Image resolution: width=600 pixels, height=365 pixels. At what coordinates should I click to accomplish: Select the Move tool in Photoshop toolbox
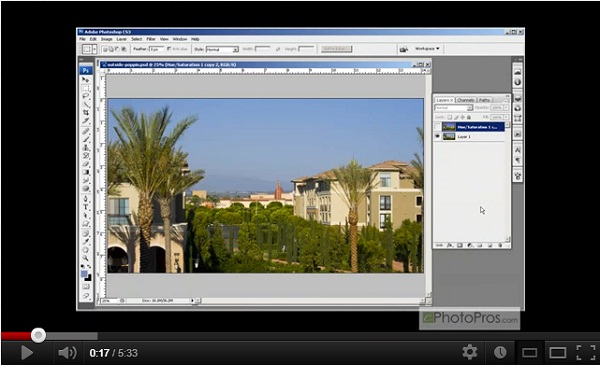(x=86, y=80)
